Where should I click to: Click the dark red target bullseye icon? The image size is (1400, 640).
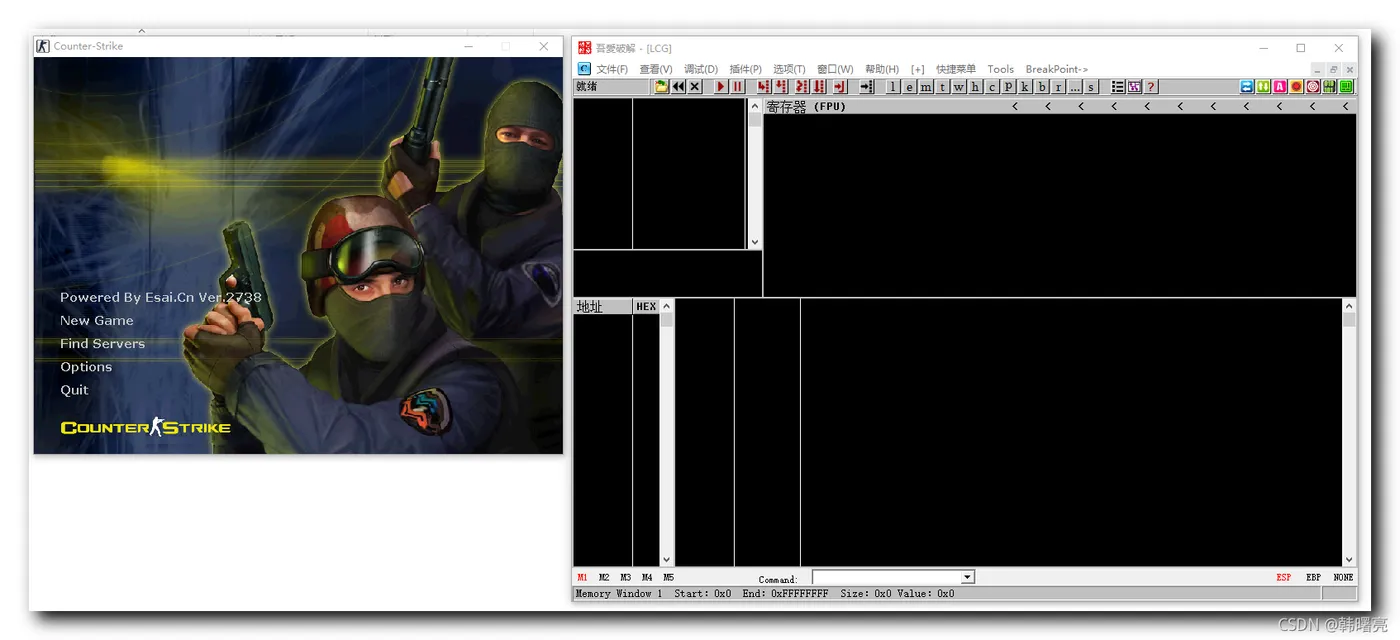click(x=1313, y=87)
